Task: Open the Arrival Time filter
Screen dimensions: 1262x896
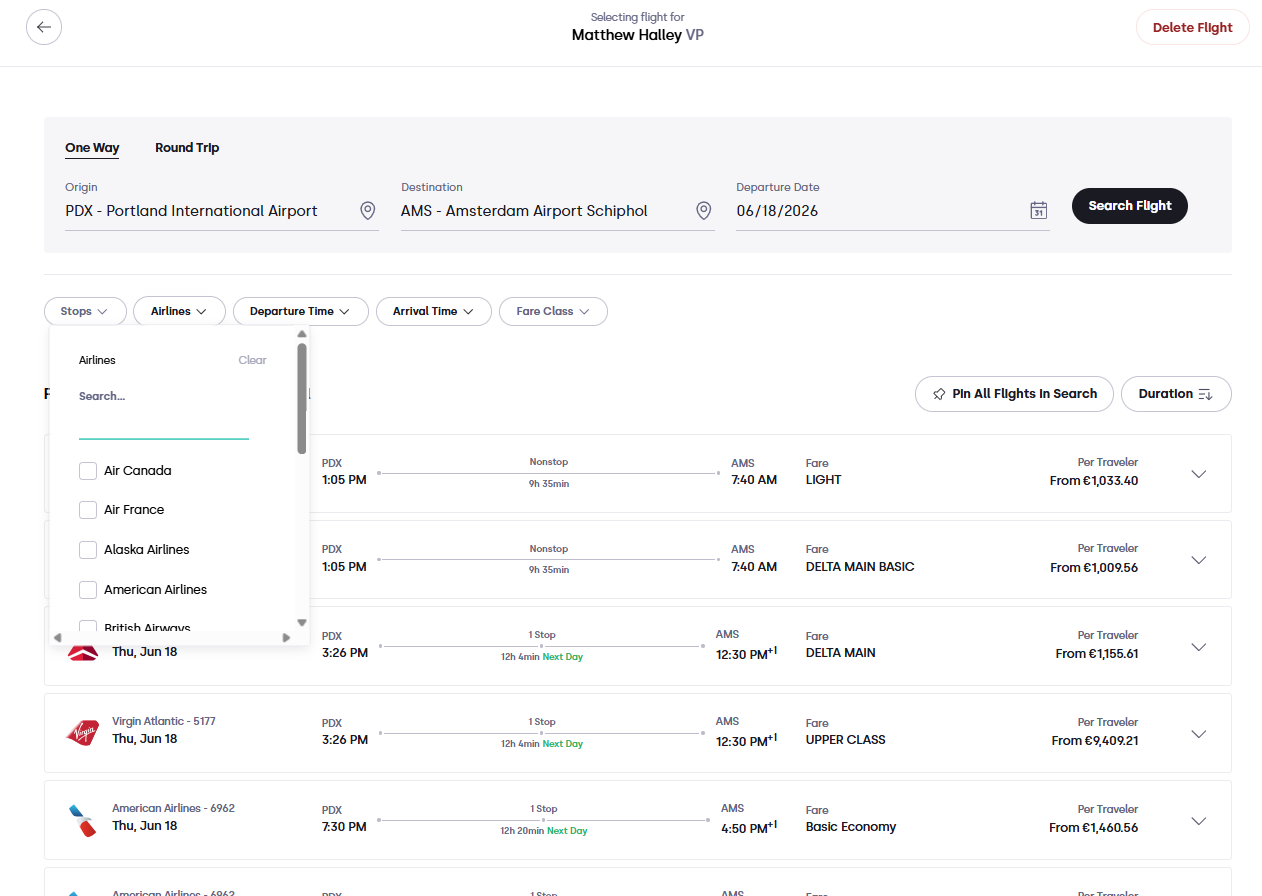Action: [x=434, y=311]
